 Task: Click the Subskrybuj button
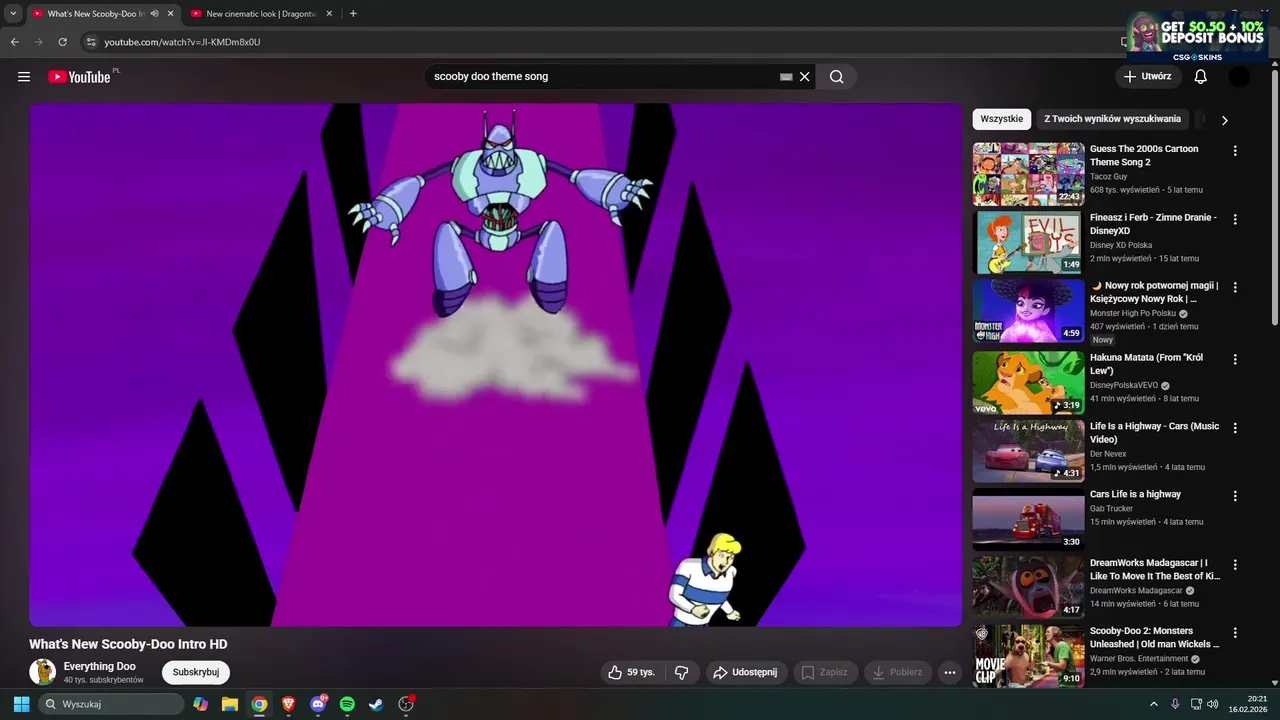pyautogui.click(x=196, y=672)
